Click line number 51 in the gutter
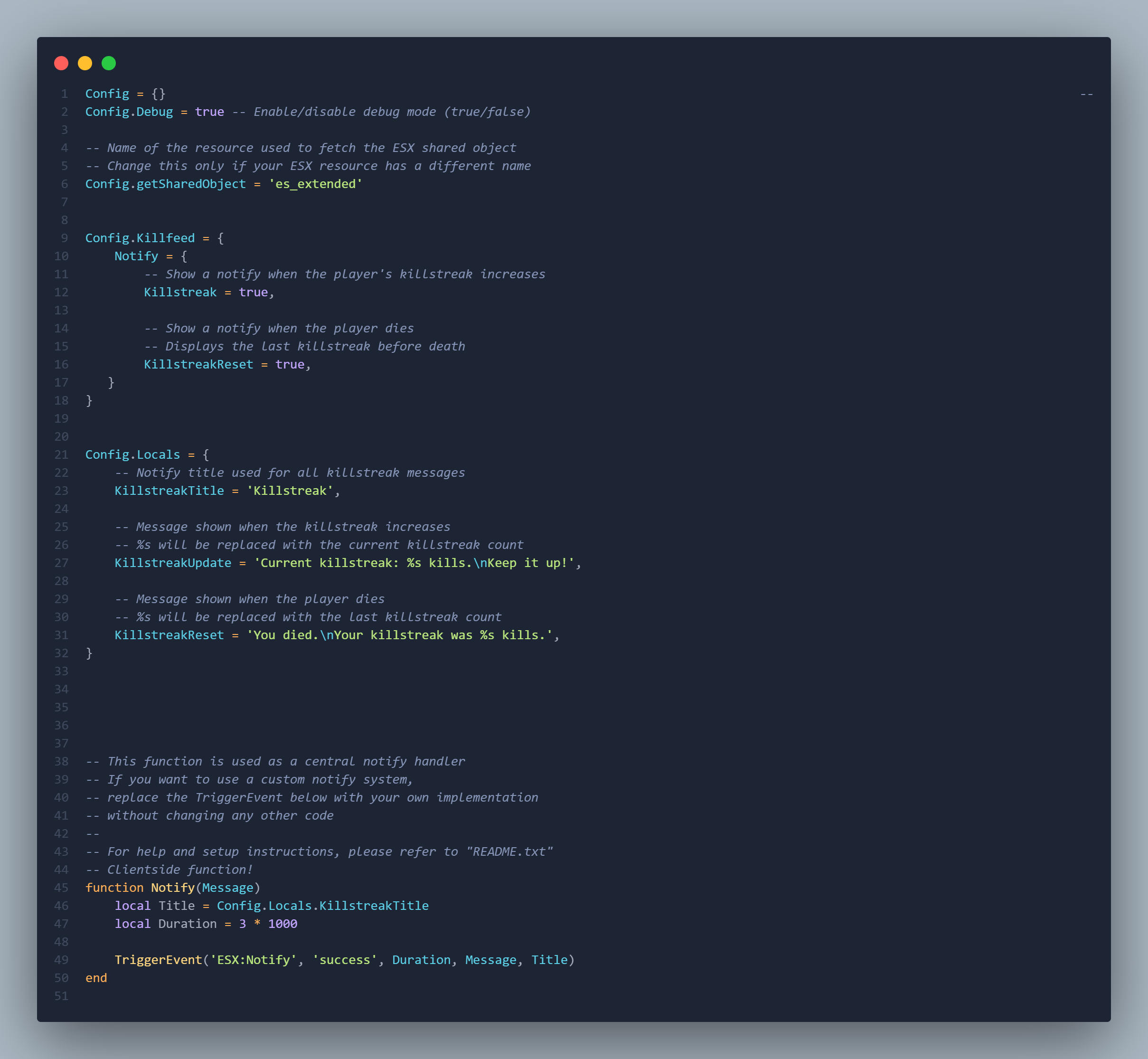Image resolution: width=1148 pixels, height=1059 pixels. 61,996
